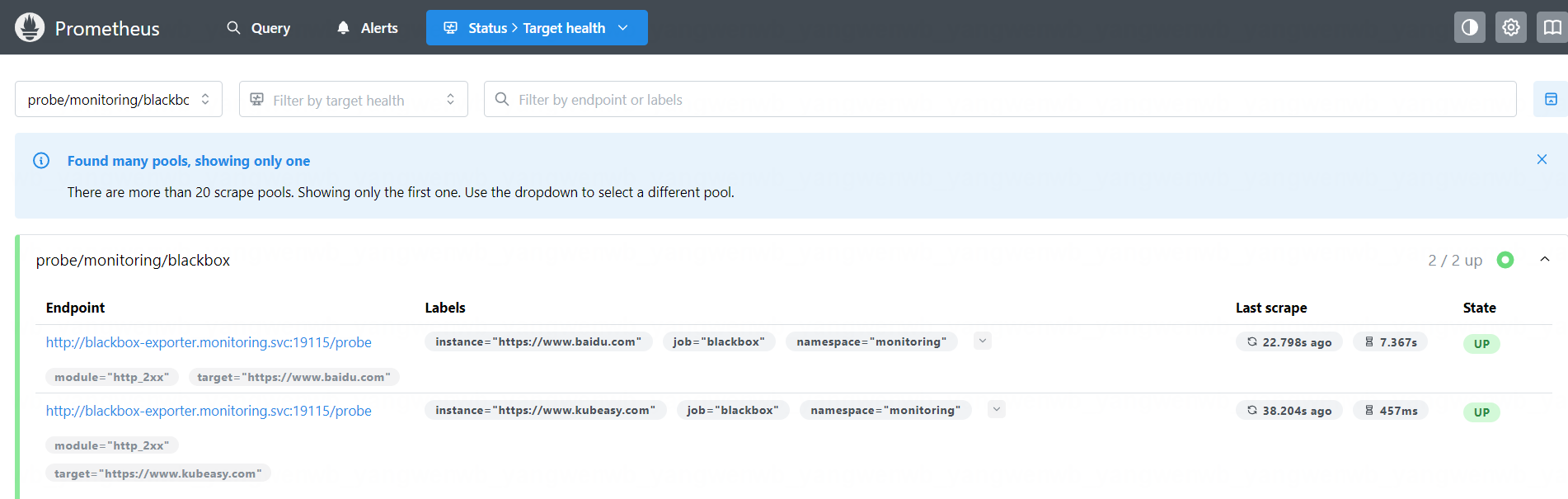This screenshot has width=1568, height=499.
Task: Collapse the probe/monitoring/blackbox pool panel
Action: coord(1544,260)
